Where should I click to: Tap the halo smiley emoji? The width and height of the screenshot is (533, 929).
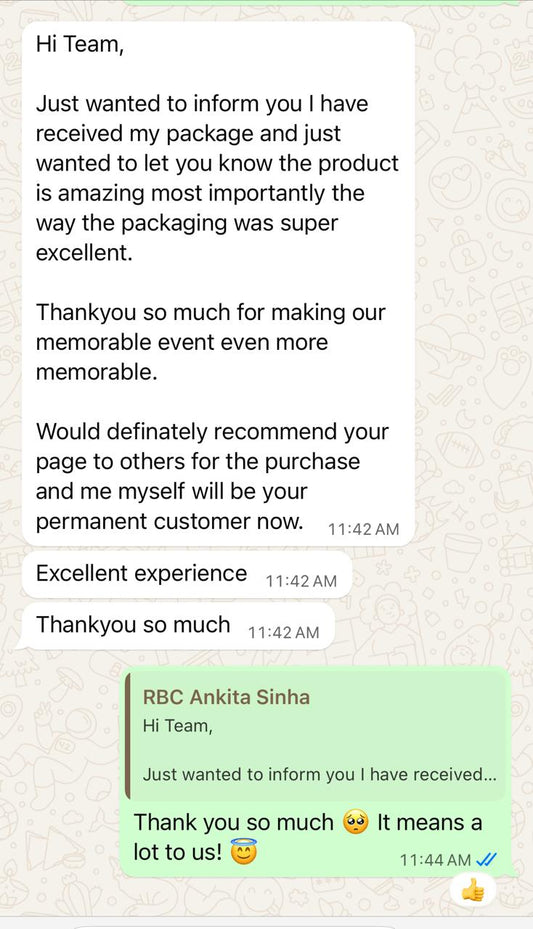click(x=243, y=851)
